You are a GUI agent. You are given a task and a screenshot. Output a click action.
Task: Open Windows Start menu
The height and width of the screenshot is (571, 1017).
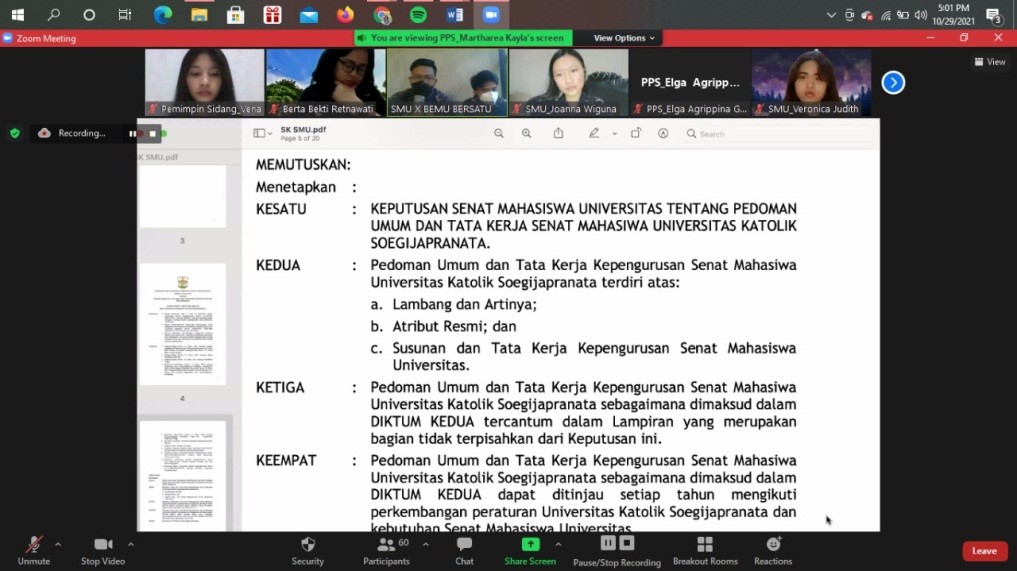(18, 14)
